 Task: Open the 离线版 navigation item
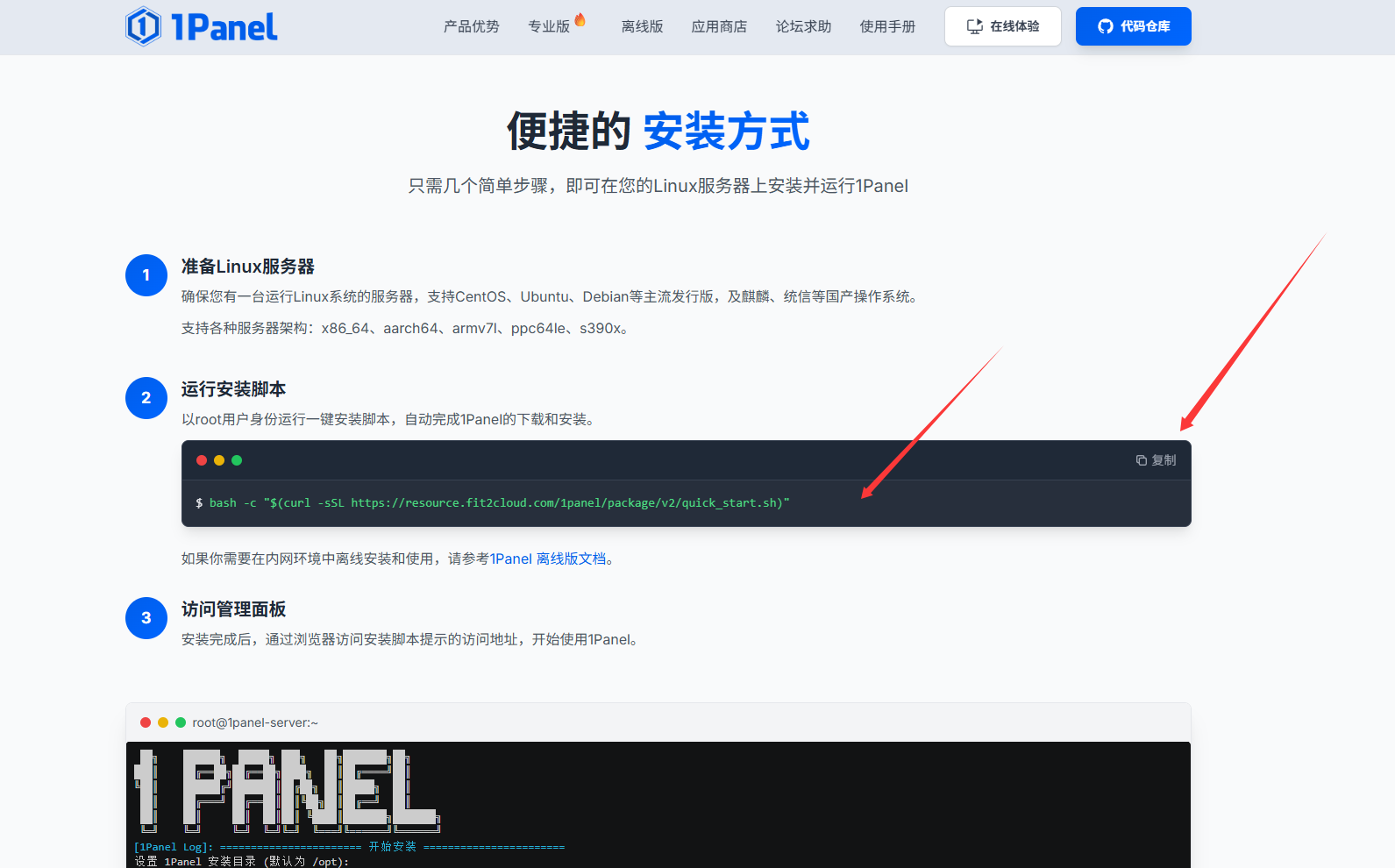pos(642,26)
